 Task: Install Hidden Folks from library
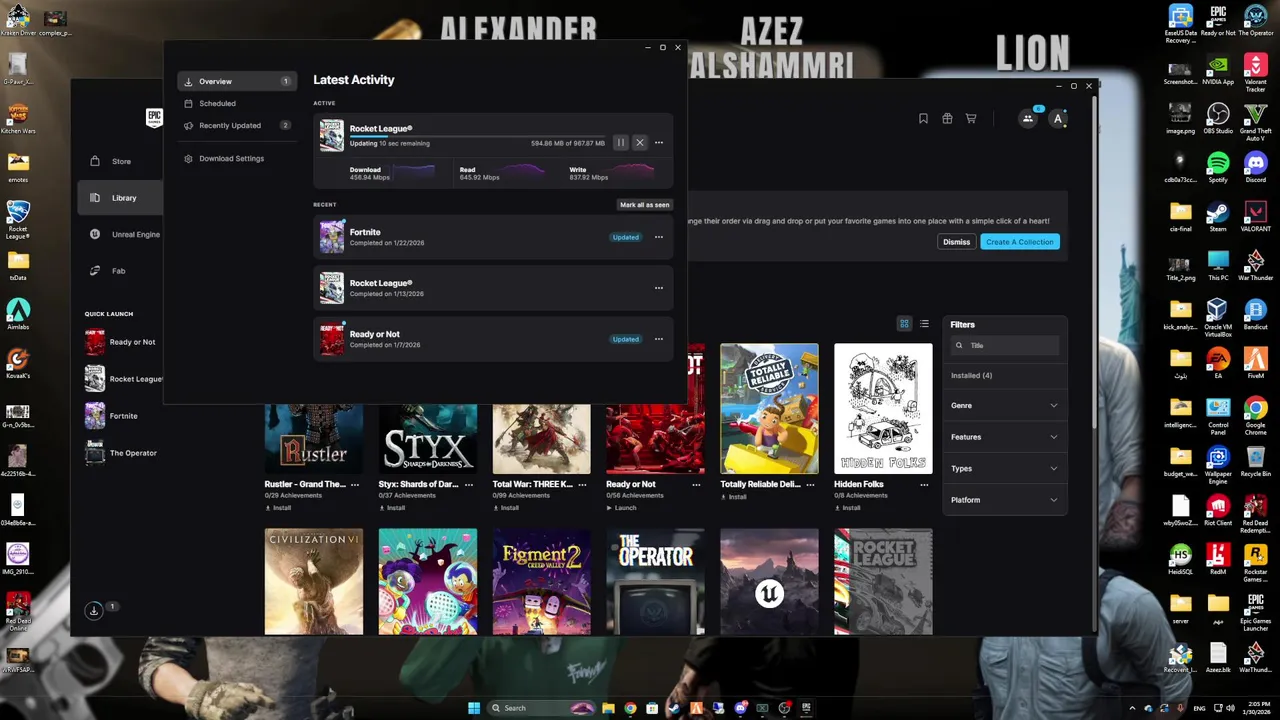click(847, 508)
